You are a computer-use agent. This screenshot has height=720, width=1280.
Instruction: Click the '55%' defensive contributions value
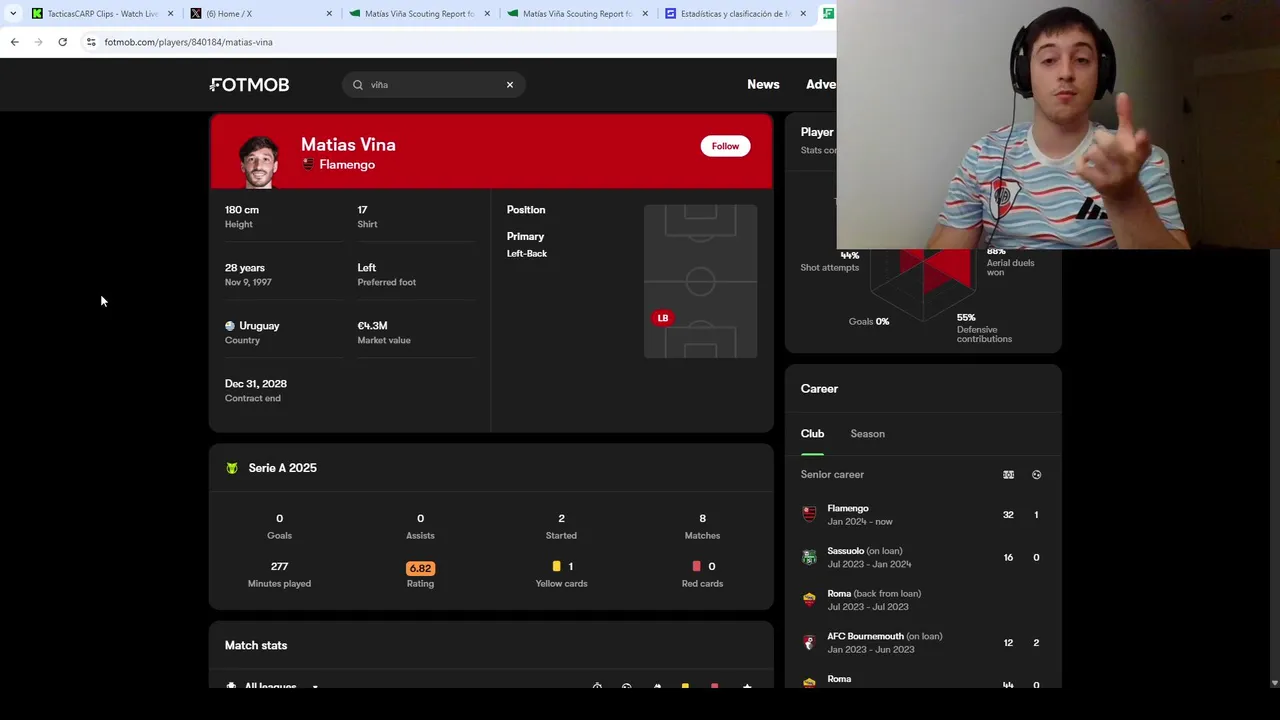(x=966, y=318)
